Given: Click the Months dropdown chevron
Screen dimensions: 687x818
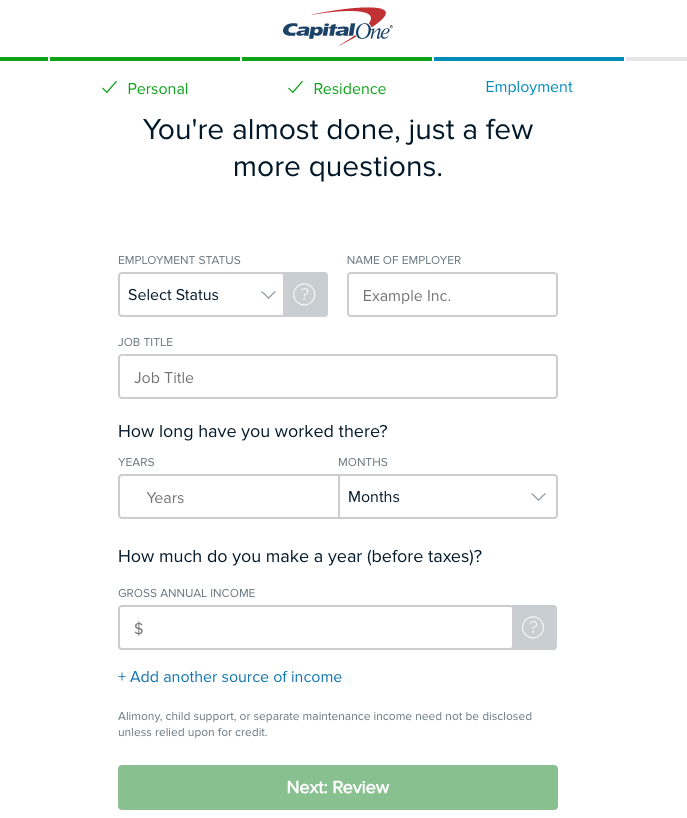Looking at the screenshot, I should [x=537, y=496].
